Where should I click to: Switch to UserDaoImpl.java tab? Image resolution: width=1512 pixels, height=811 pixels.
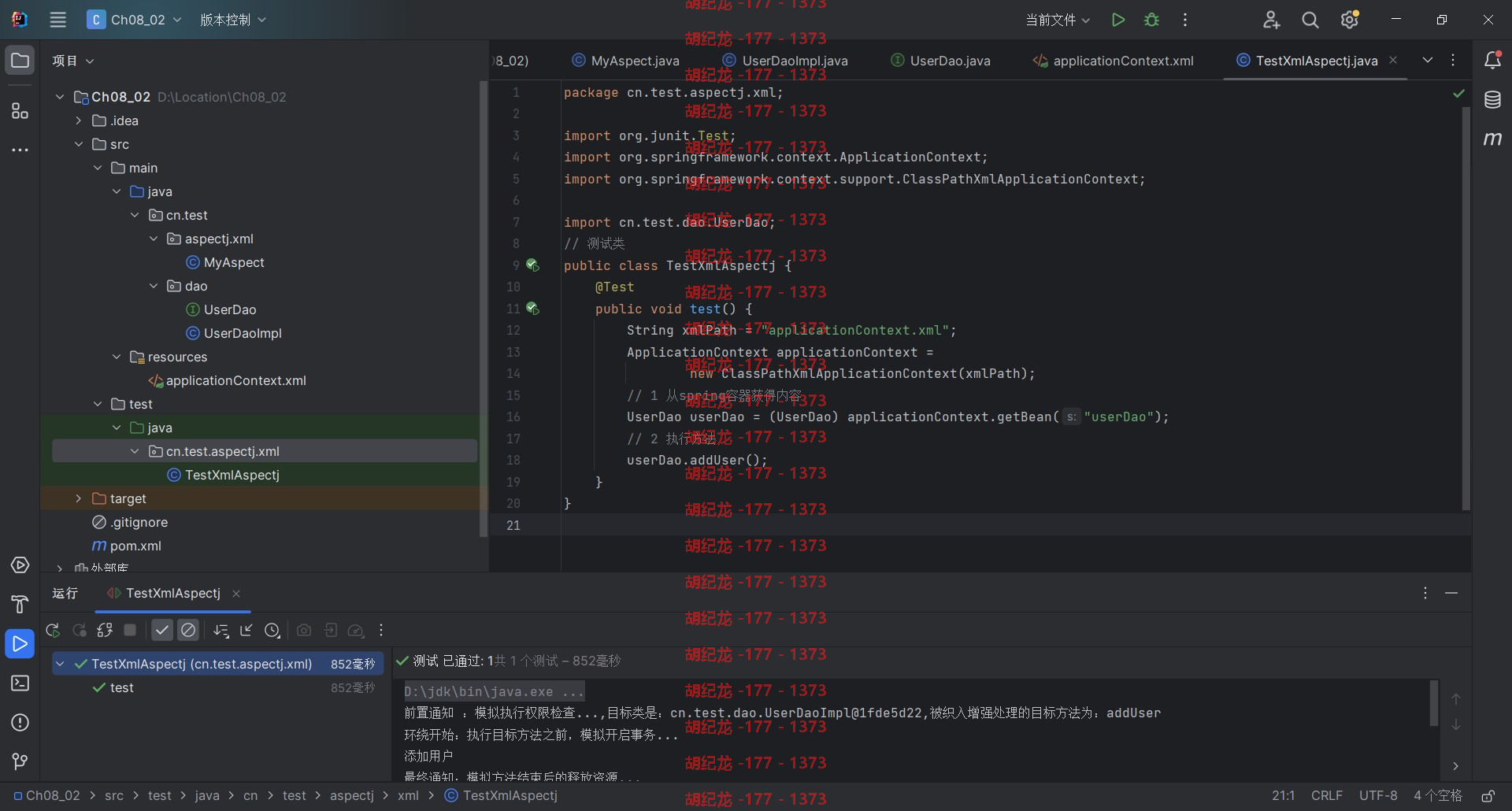click(785, 61)
